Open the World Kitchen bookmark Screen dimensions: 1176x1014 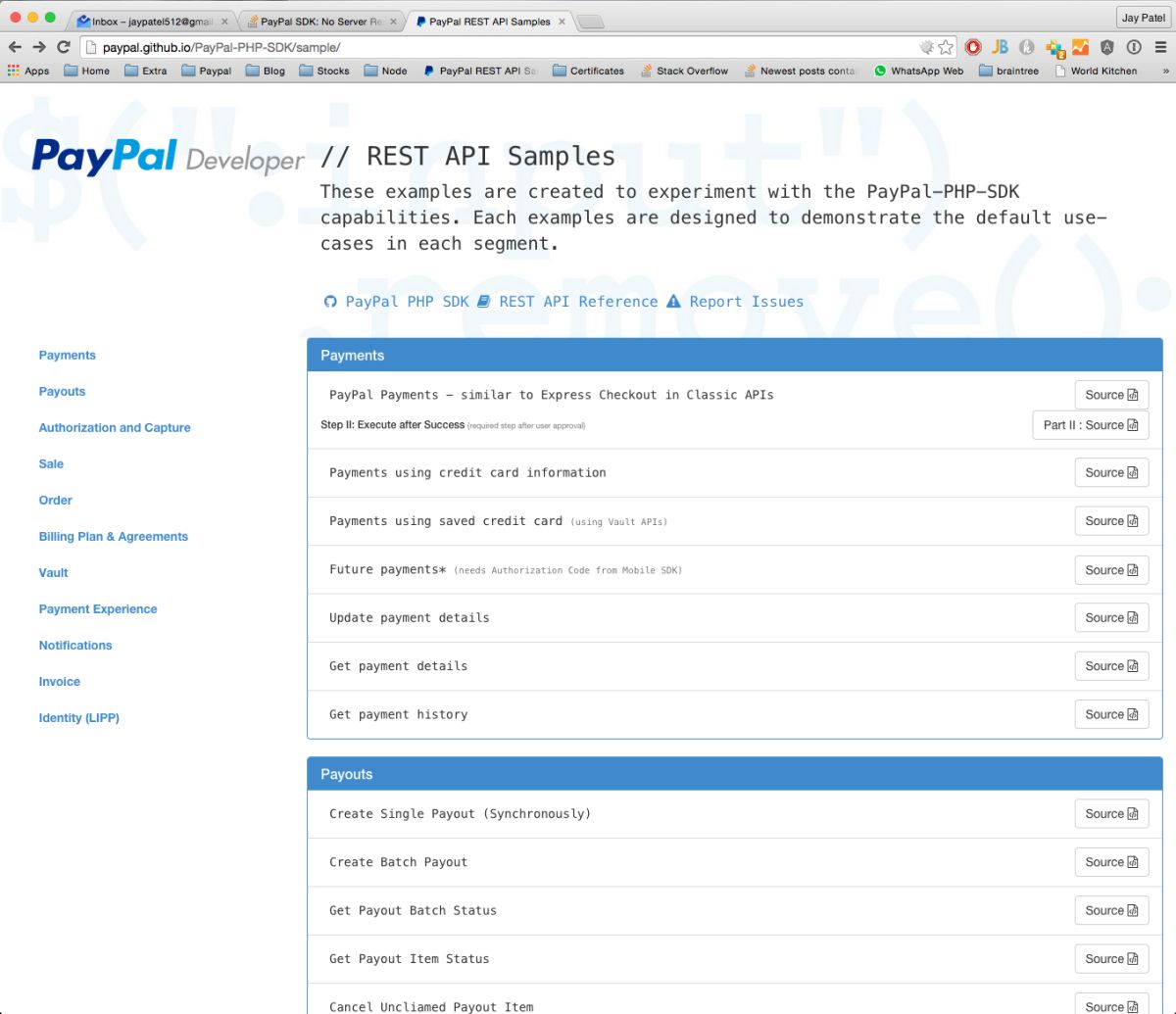[x=1096, y=71]
